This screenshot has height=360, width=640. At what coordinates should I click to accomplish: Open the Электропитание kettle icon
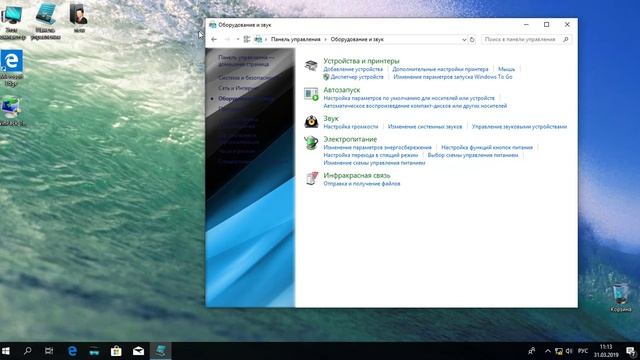tap(311, 142)
